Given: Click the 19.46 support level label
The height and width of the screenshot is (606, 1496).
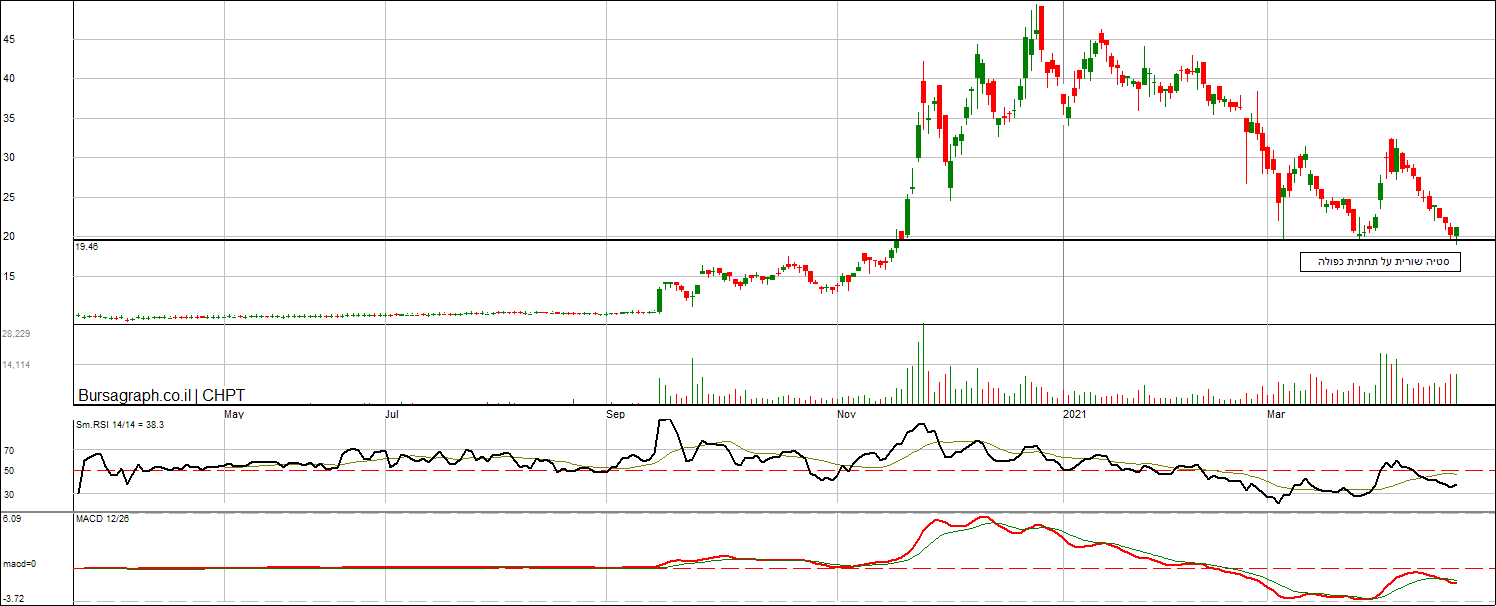Looking at the screenshot, I should click(86, 246).
